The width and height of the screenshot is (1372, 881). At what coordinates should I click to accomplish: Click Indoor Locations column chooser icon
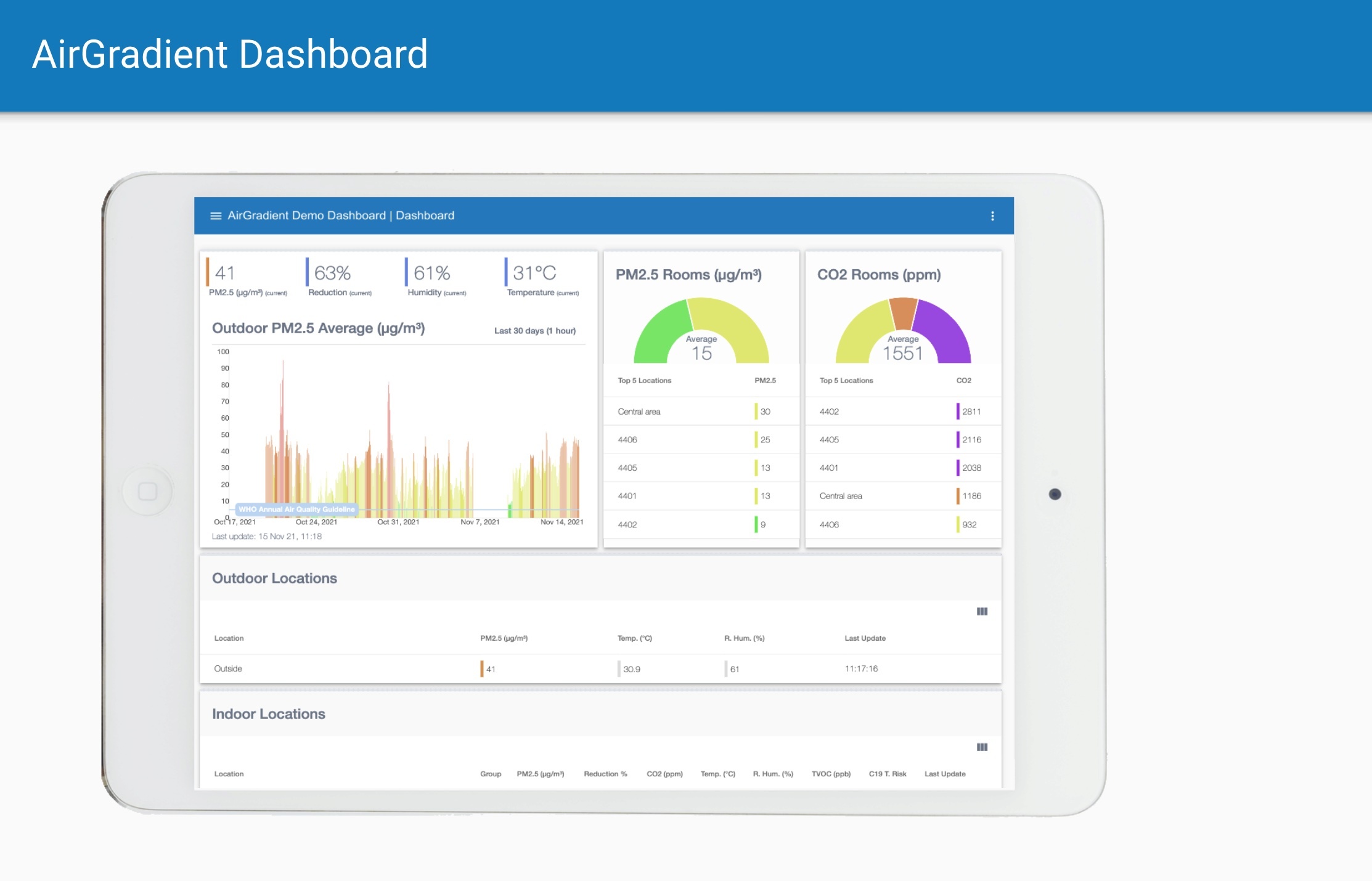pyautogui.click(x=982, y=747)
